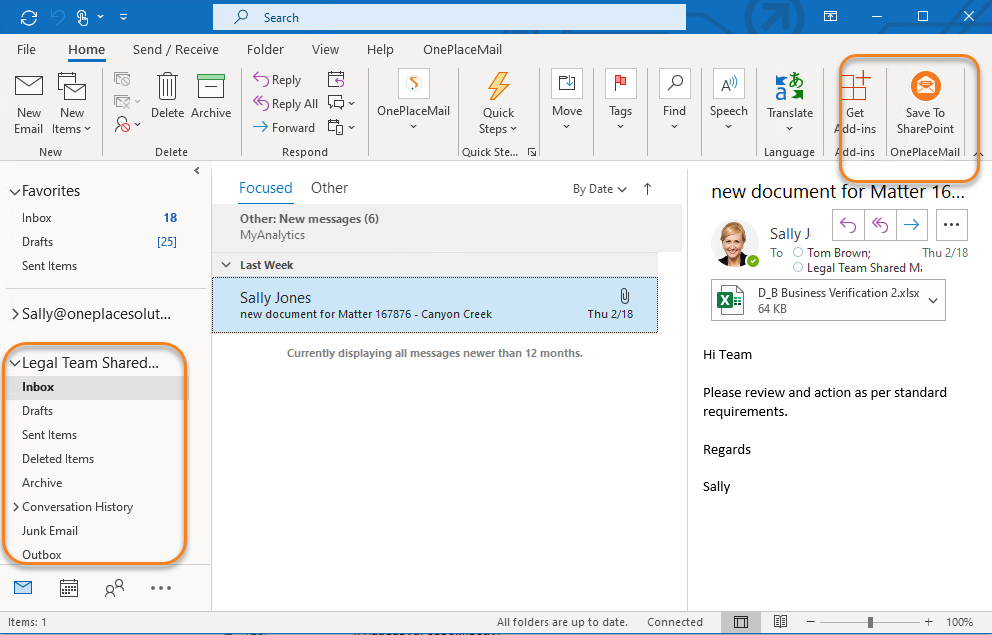This screenshot has width=992, height=635.
Task: Switch to the Mail view icon
Action: (x=23, y=588)
